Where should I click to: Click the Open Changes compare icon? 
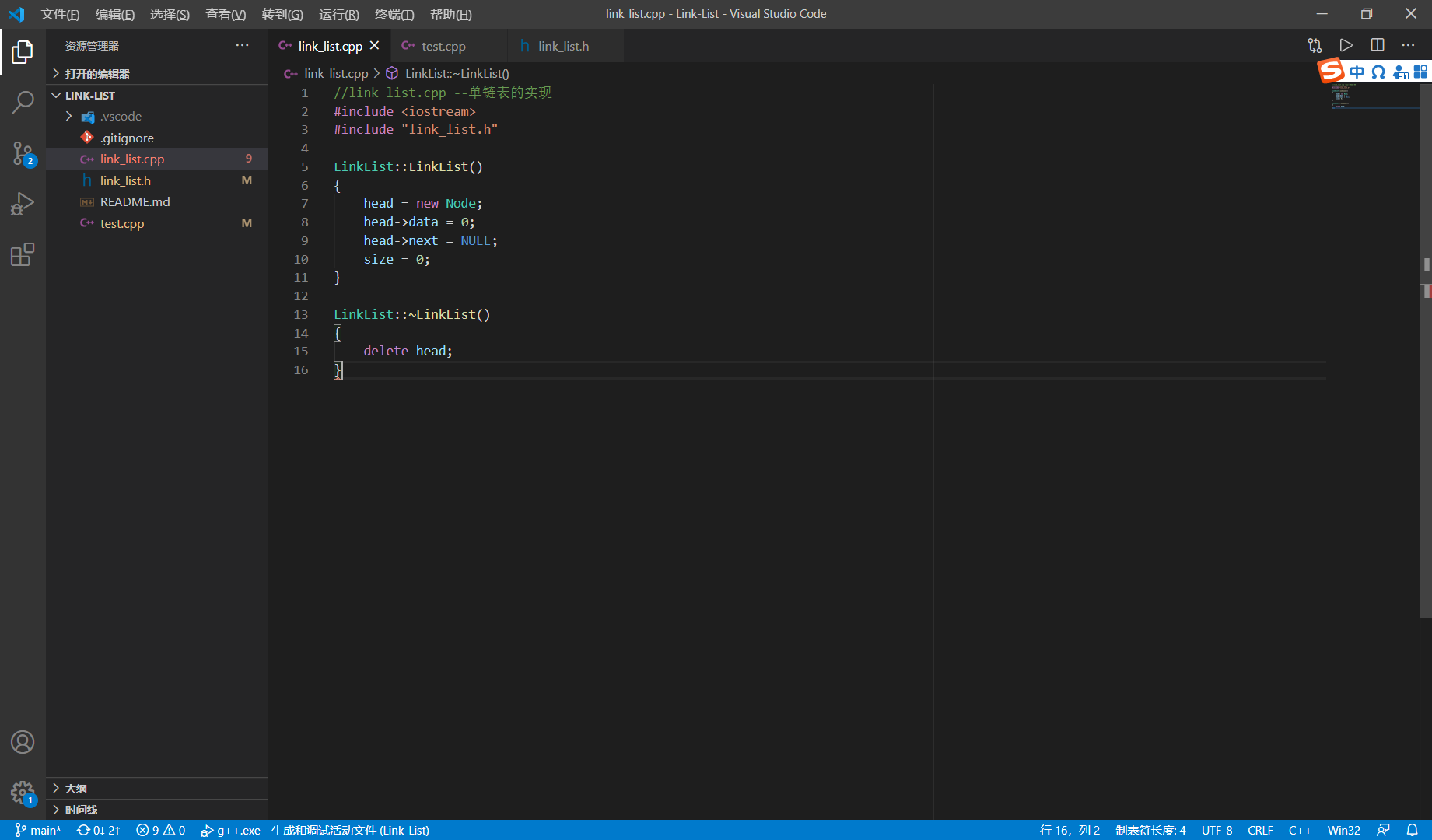1315,46
